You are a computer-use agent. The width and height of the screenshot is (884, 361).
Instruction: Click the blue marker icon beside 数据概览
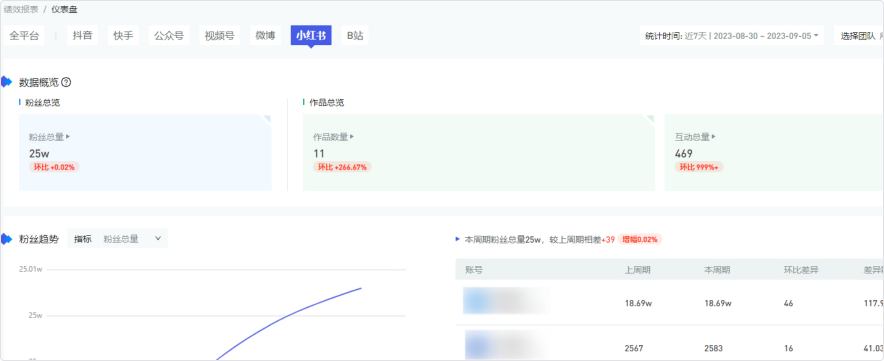point(6,82)
